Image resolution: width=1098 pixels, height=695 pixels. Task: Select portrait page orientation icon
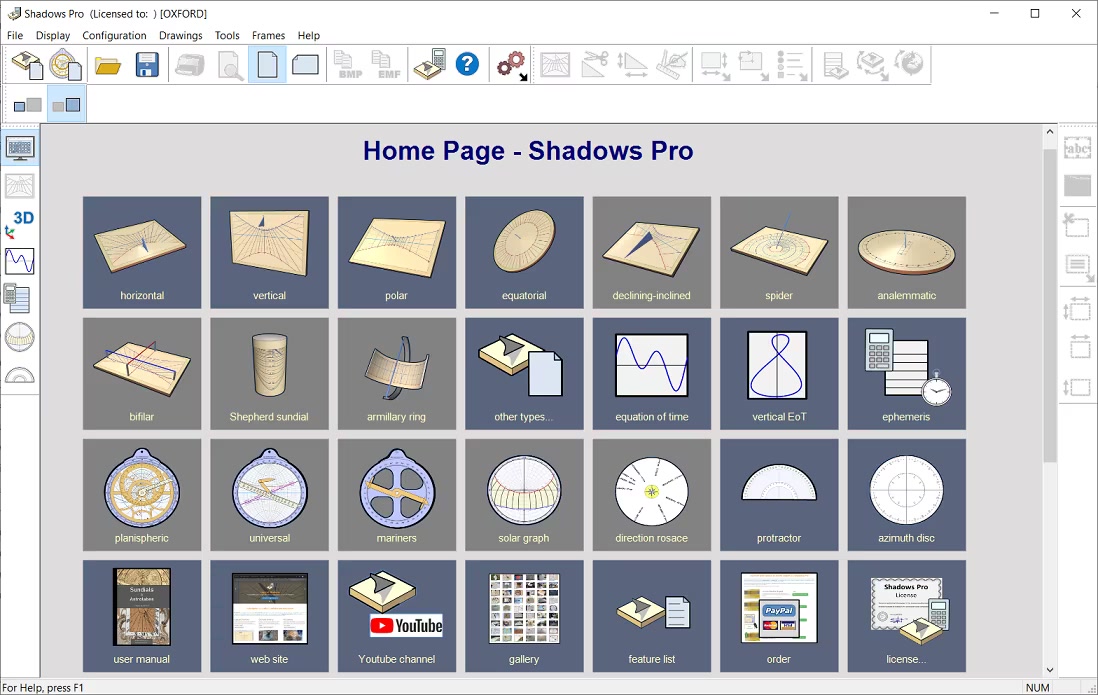267,64
